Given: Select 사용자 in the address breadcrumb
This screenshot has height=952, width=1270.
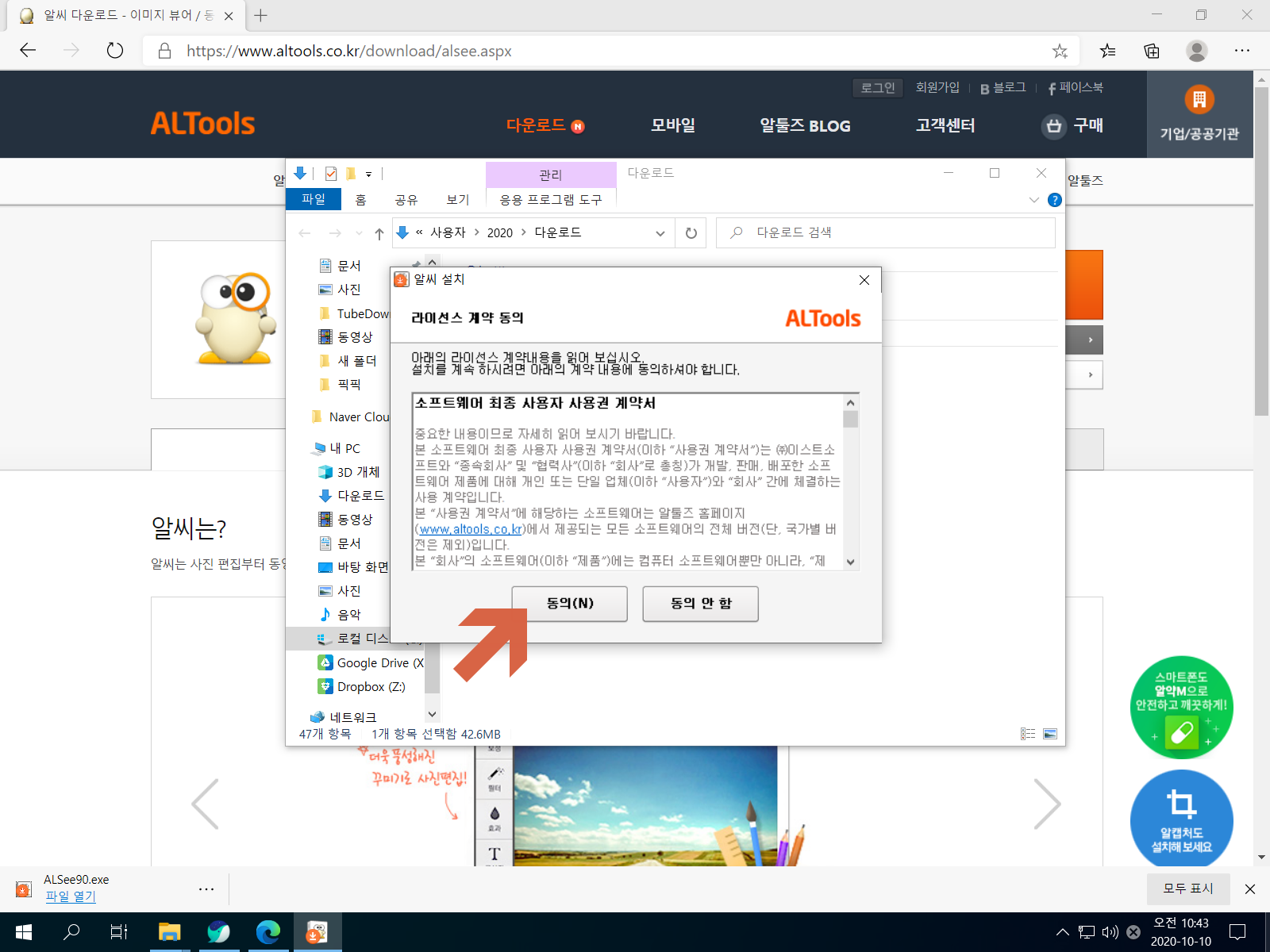Looking at the screenshot, I should pyautogui.click(x=448, y=232).
